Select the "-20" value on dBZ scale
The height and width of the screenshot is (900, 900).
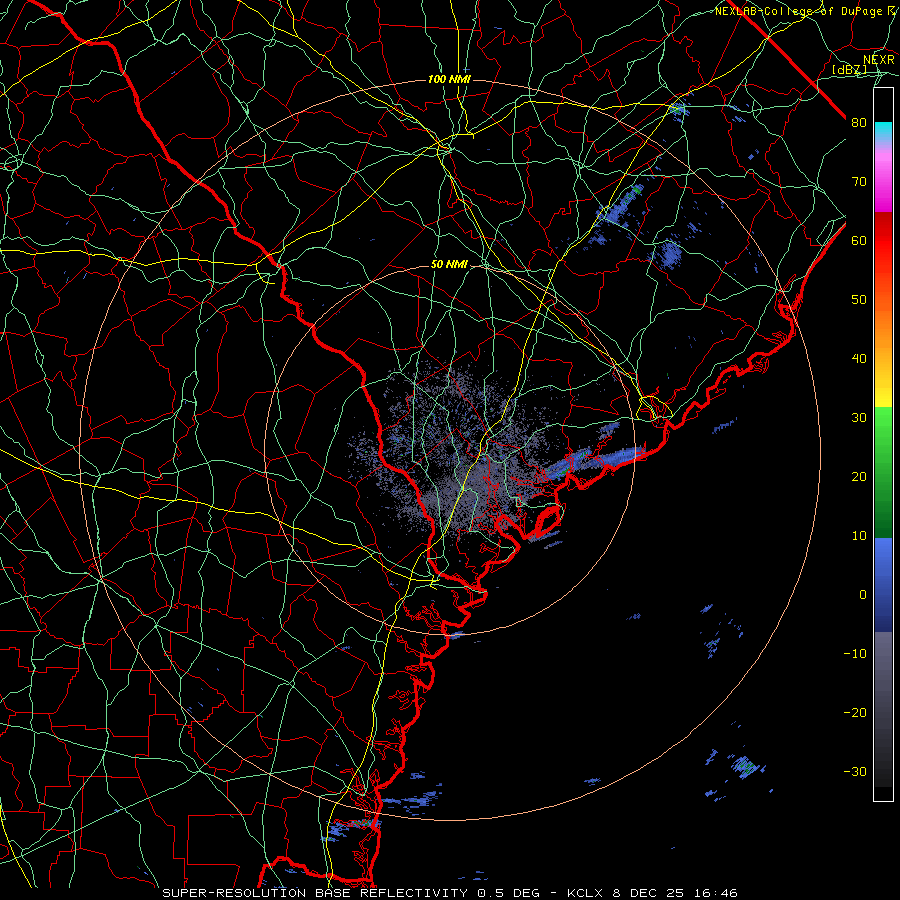coord(855,712)
